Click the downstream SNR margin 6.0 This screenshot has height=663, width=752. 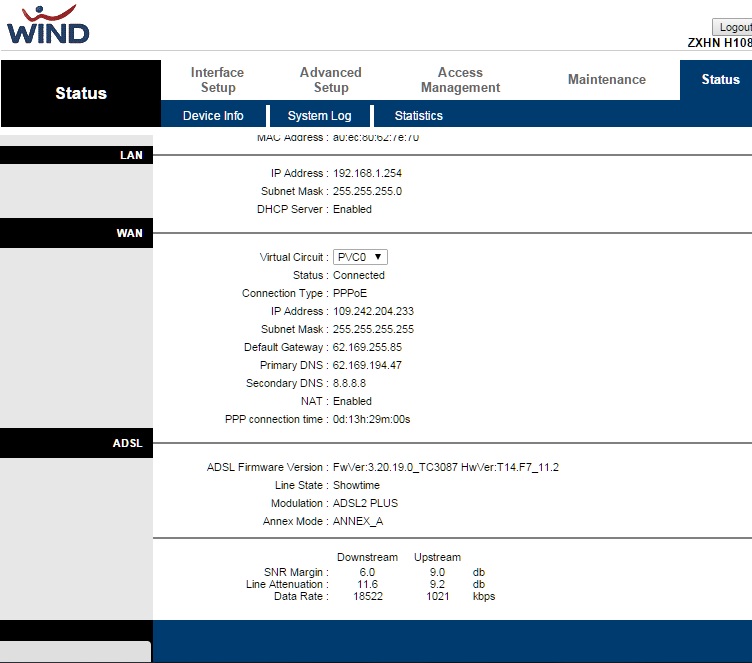pyautogui.click(x=367, y=572)
